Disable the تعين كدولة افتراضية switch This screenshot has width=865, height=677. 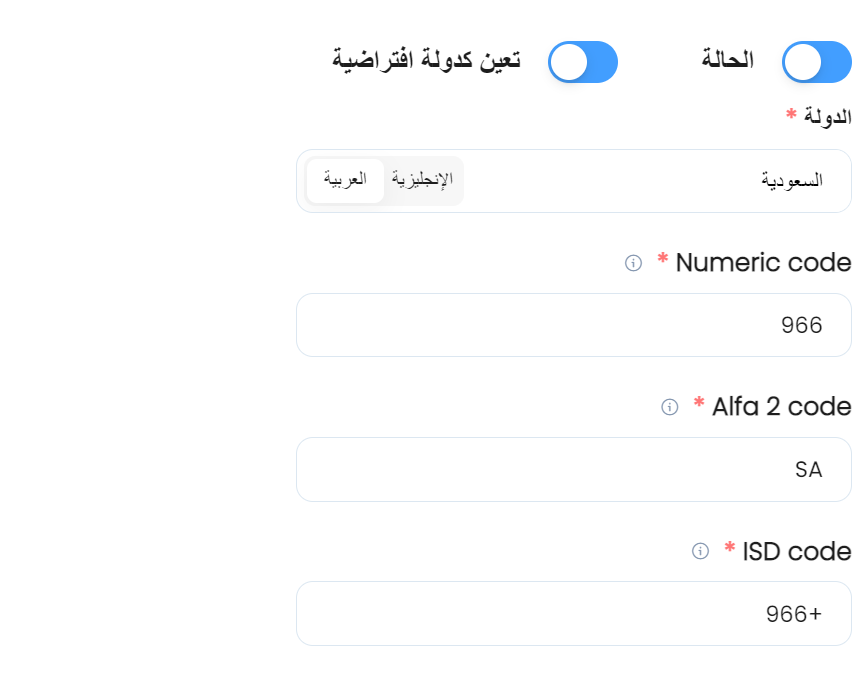tap(583, 62)
